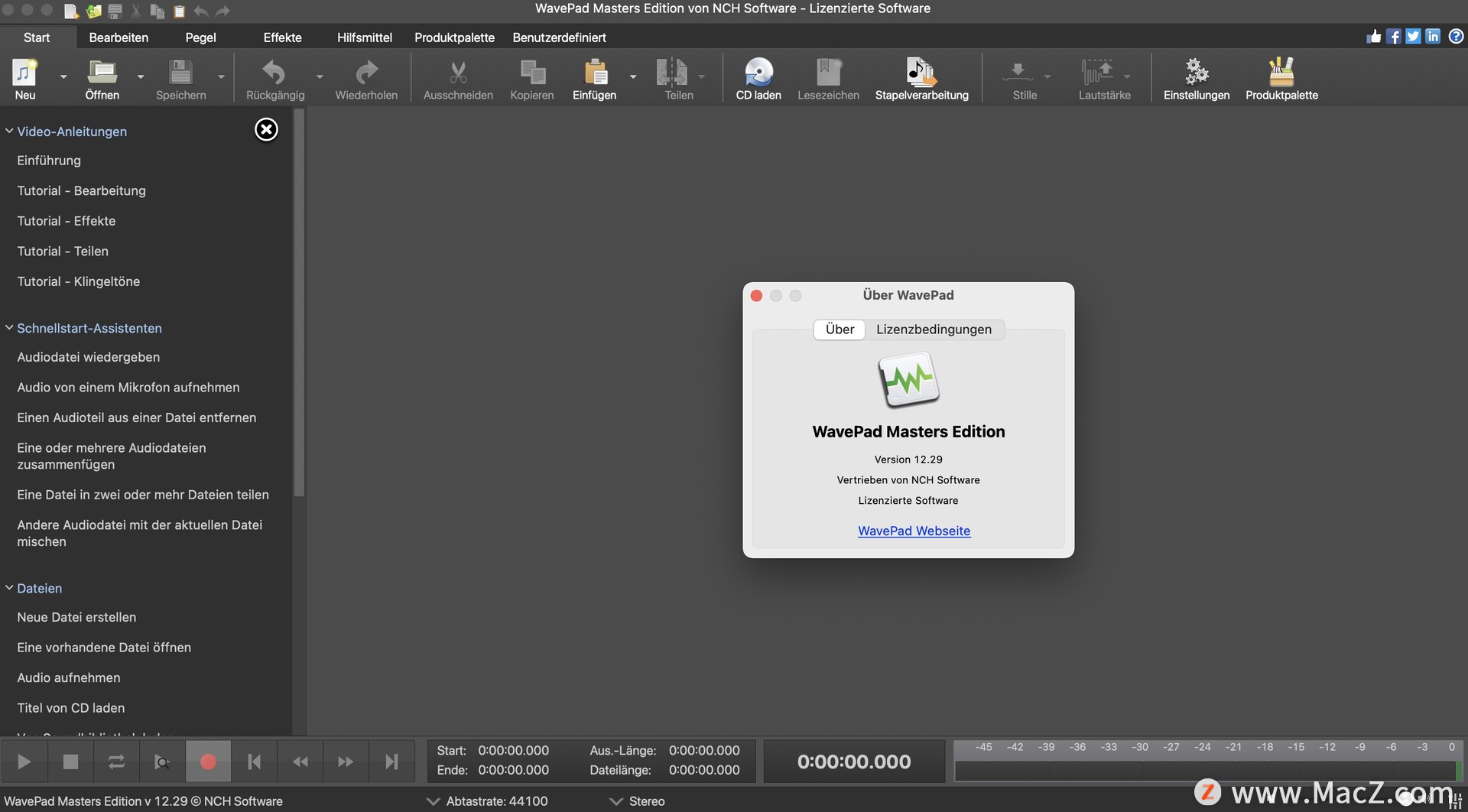1468x812 pixels.
Task: Click the Kopieren icon
Action: pyautogui.click(x=532, y=72)
